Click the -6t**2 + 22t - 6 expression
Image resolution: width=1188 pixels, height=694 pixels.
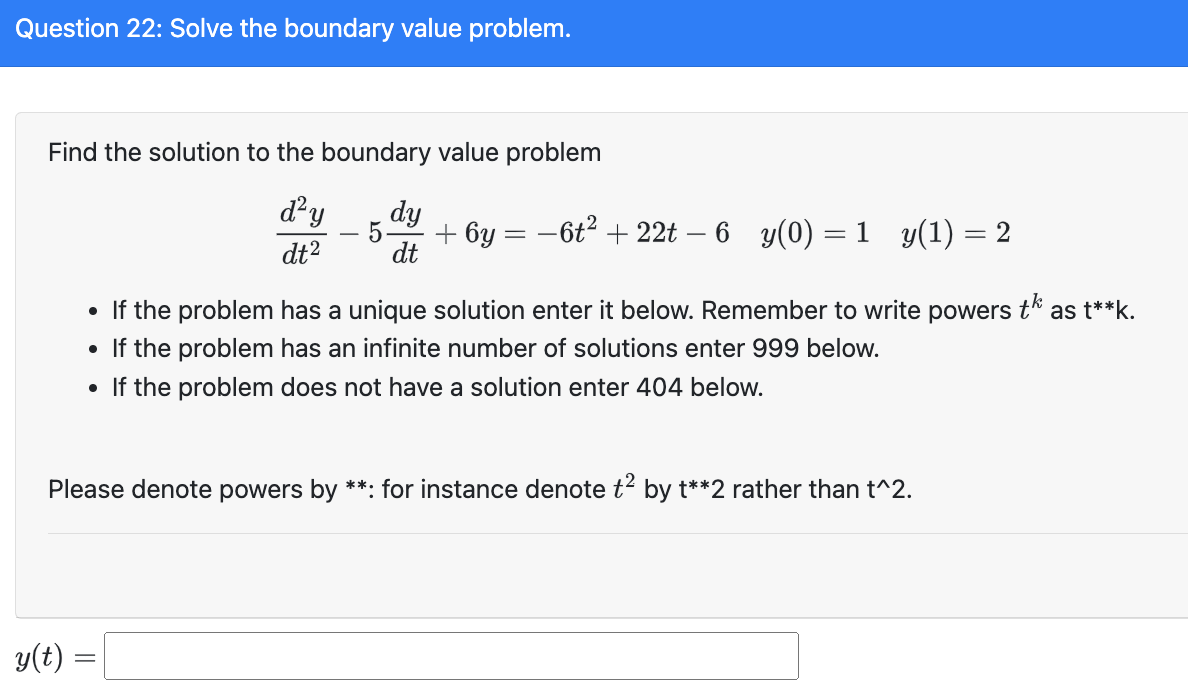630,232
